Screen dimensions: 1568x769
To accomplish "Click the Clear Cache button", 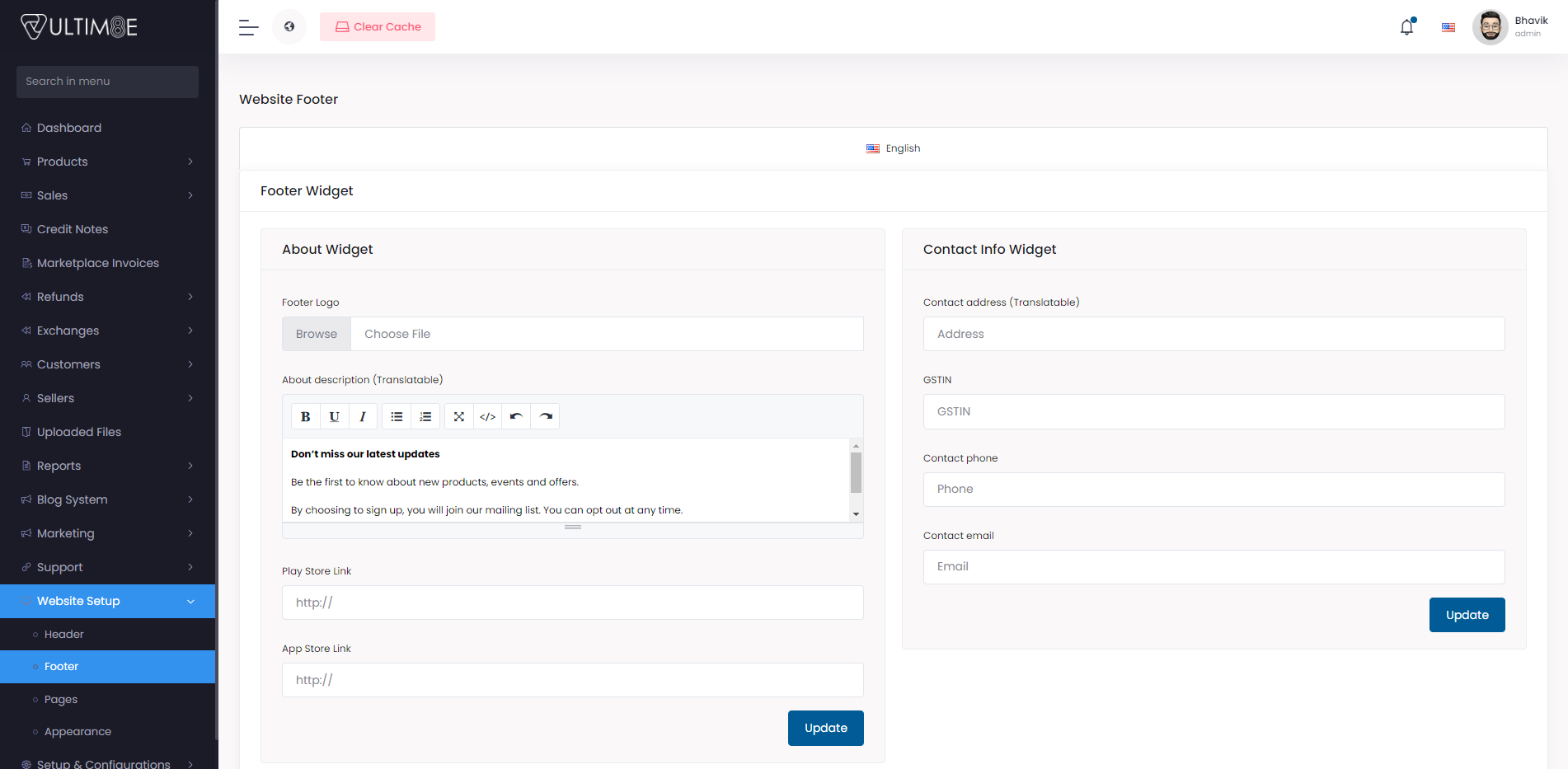I will coord(377,26).
